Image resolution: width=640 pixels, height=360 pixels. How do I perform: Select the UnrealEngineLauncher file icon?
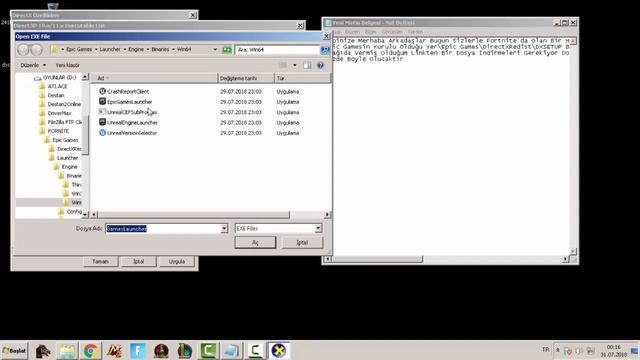pos(102,122)
